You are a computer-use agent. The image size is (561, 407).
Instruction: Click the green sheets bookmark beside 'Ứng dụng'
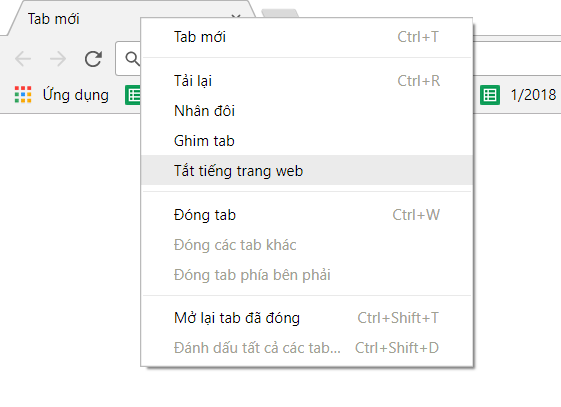pos(134,95)
